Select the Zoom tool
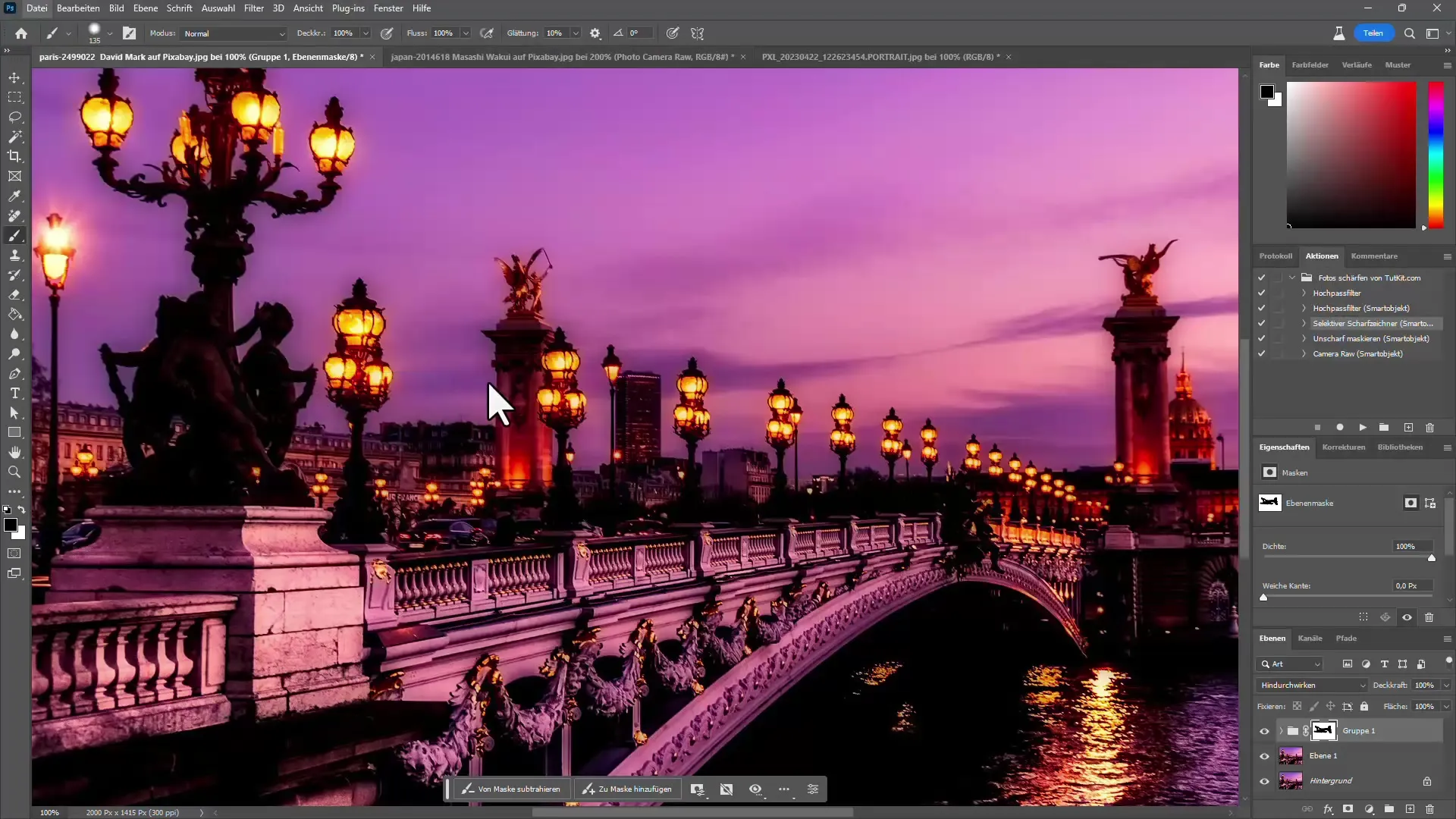 pyautogui.click(x=14, y=472)
